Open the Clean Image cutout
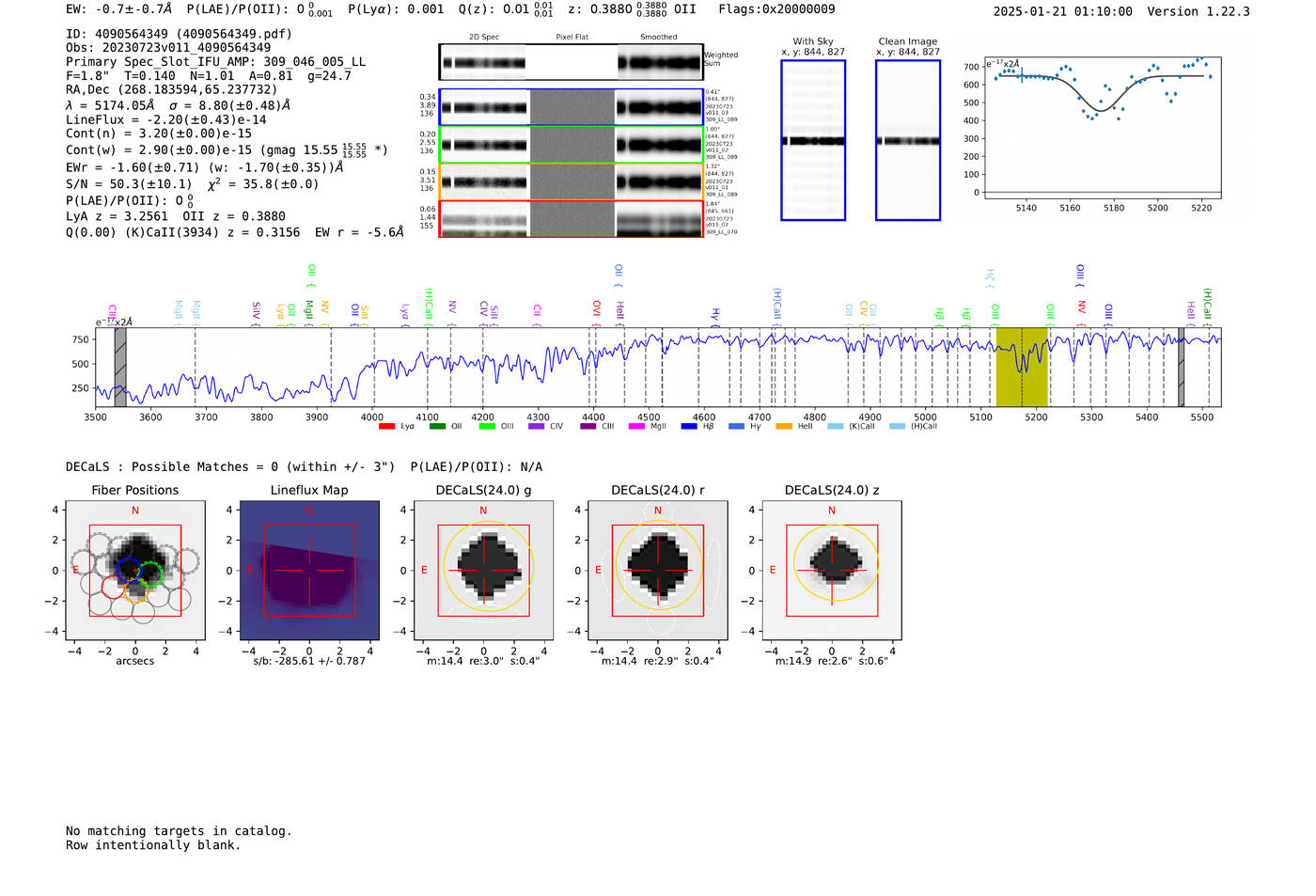 (908, 141)
